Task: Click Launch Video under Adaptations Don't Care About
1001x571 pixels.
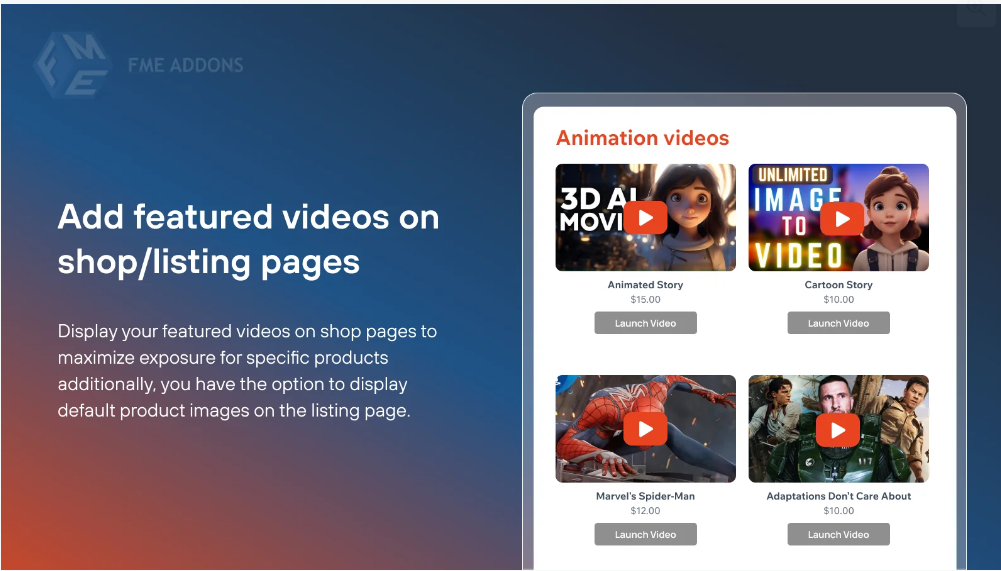Action: pos(838,535)
